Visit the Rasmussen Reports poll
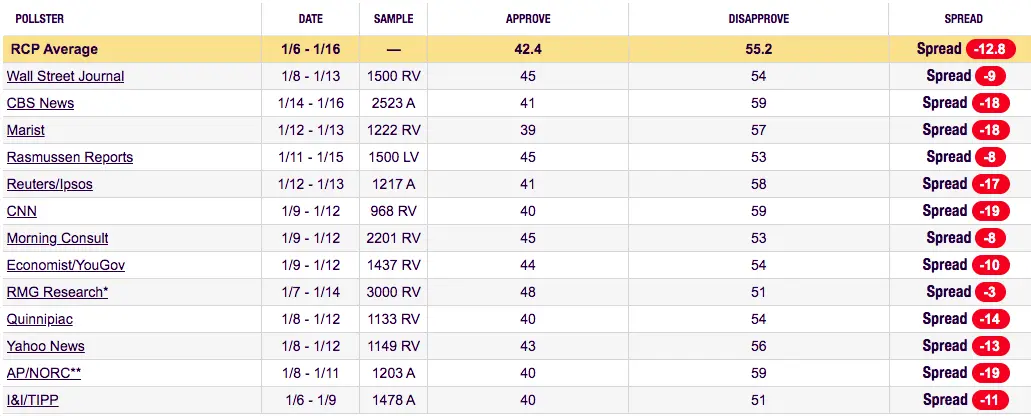Image resolution: width=1031 pixels, height=416 pixels. coord(70,157)
